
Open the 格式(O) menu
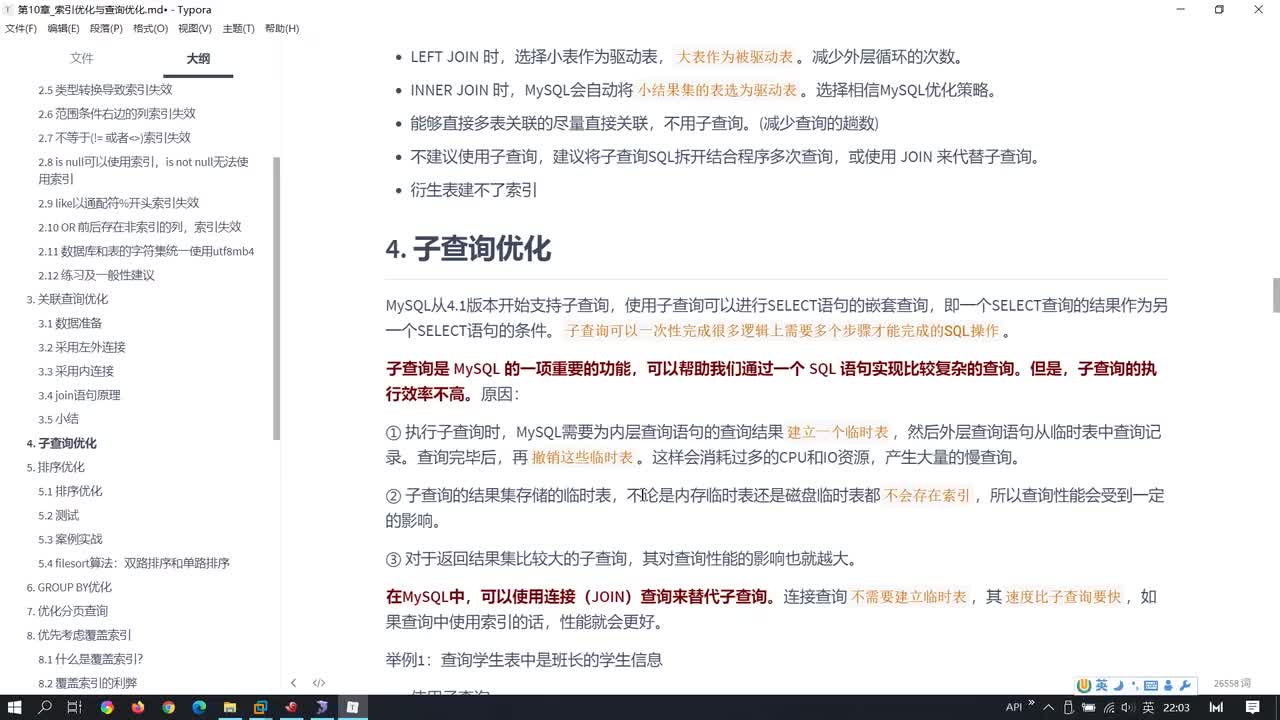click(150, 28)
